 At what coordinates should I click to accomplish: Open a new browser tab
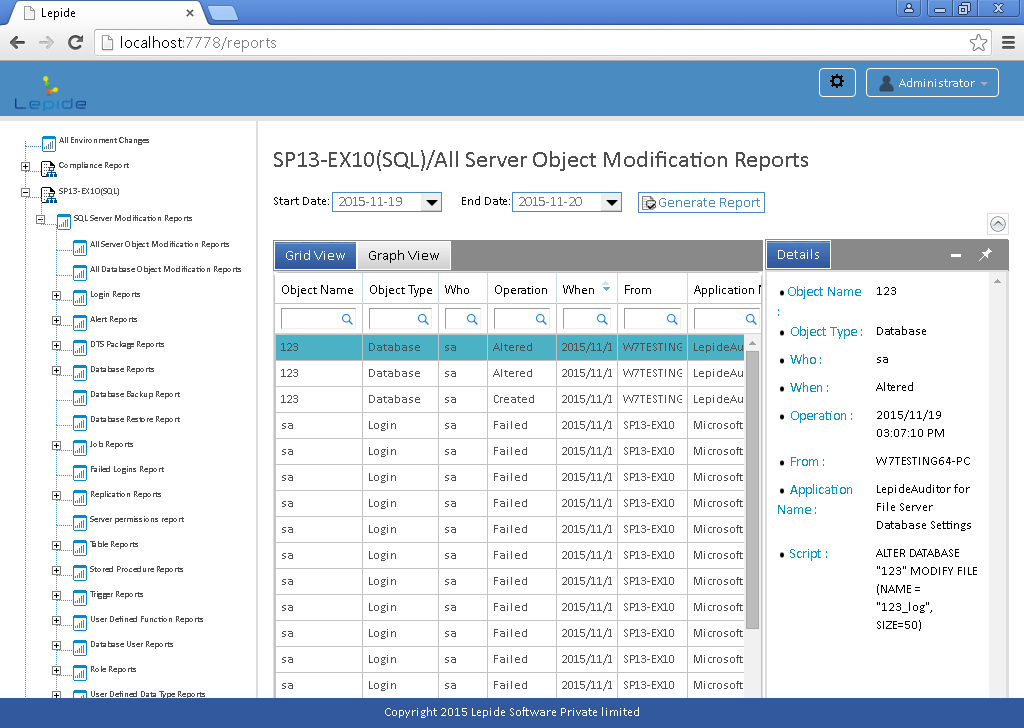(x=223, y=13)
